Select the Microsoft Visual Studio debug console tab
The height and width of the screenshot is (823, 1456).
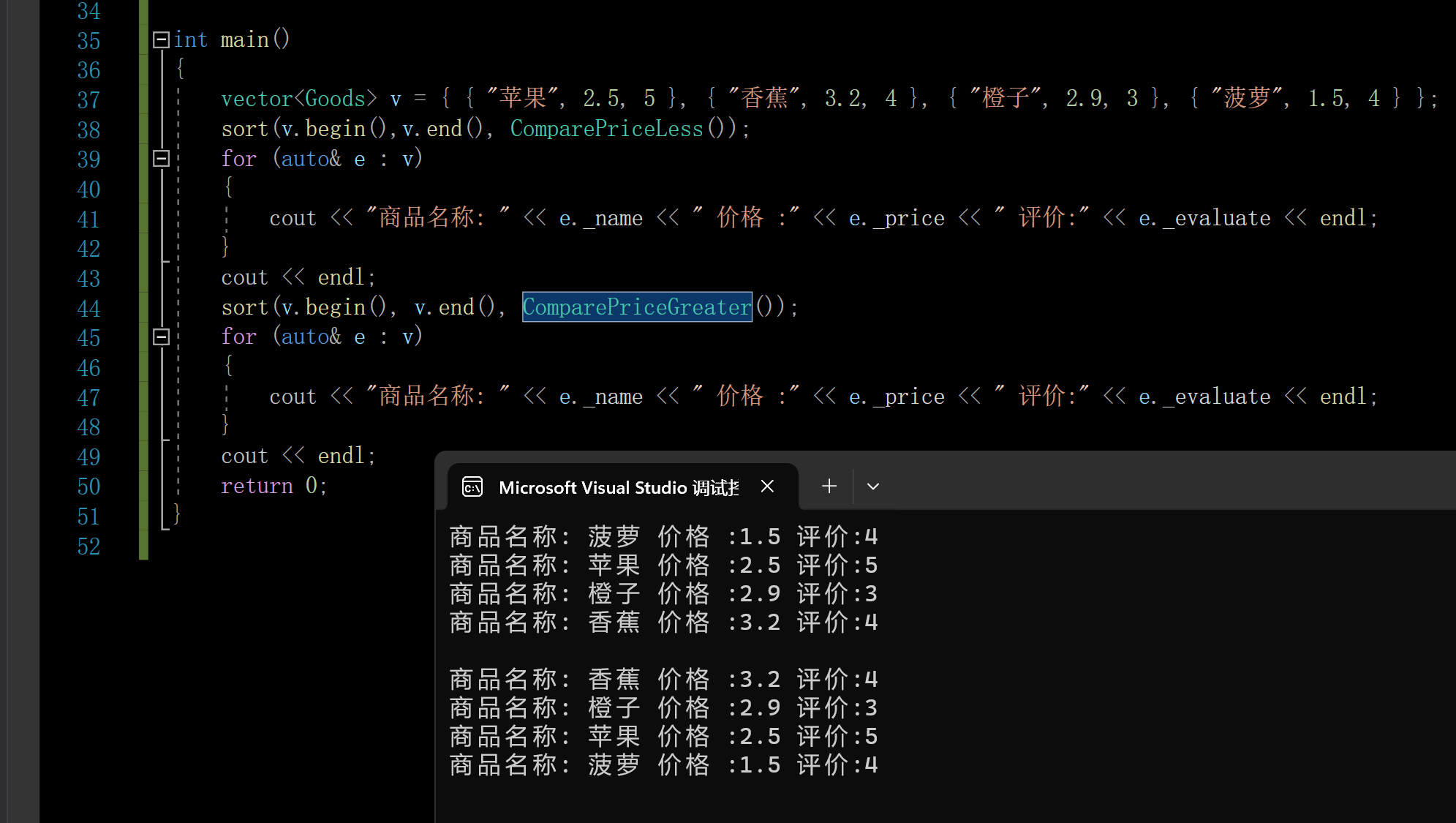tap(622, 486)
